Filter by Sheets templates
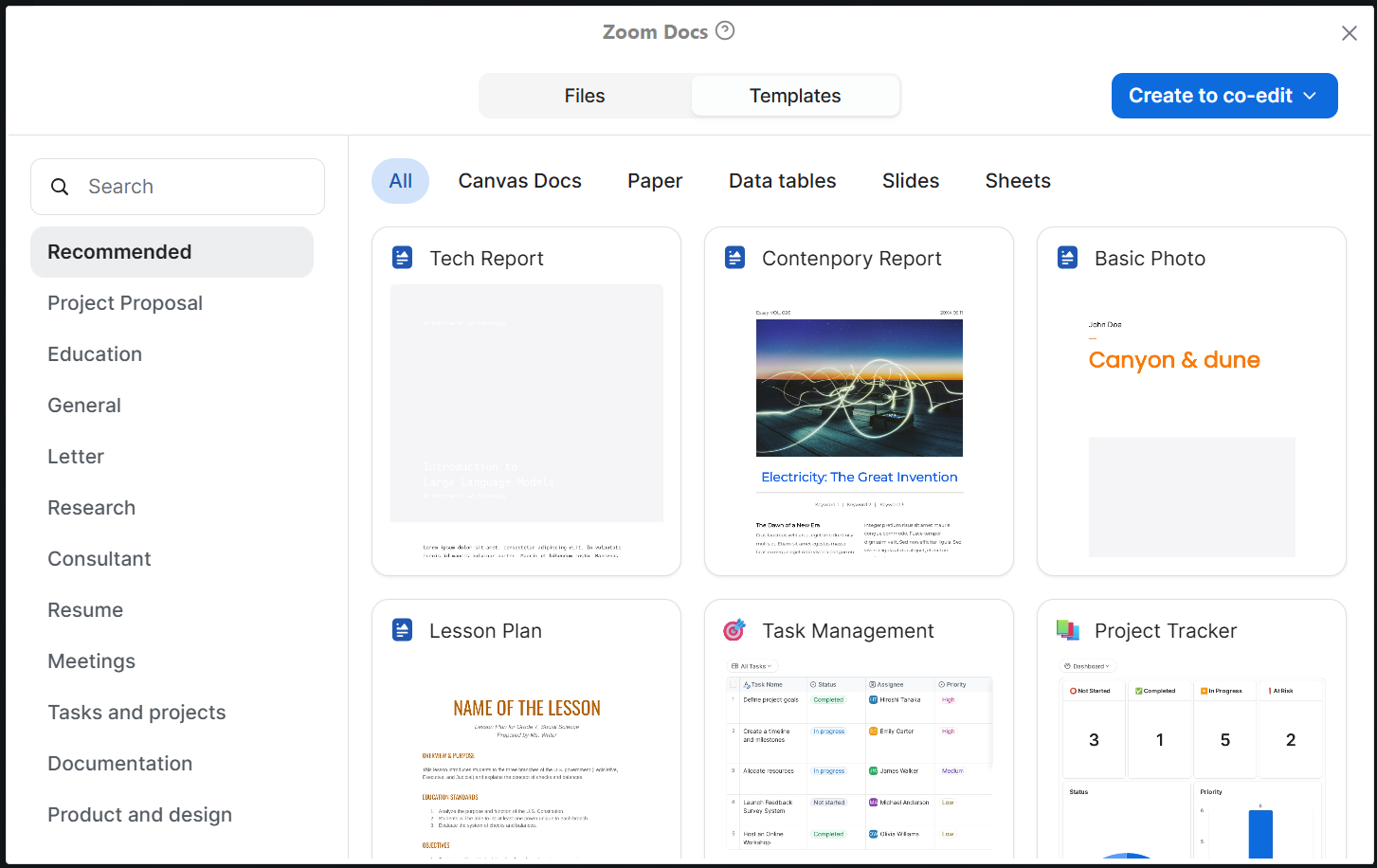This screenshot has width=1377, height=868. [x=1018, y=181]
